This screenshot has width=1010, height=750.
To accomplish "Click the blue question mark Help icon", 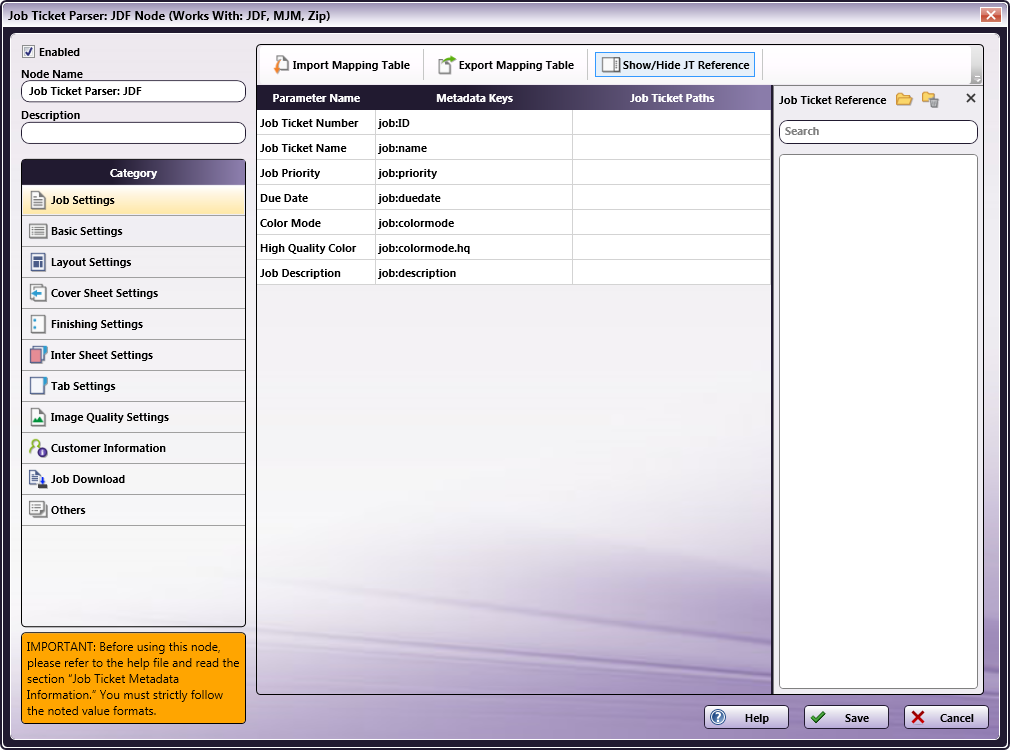I will (x=718, y=717).
